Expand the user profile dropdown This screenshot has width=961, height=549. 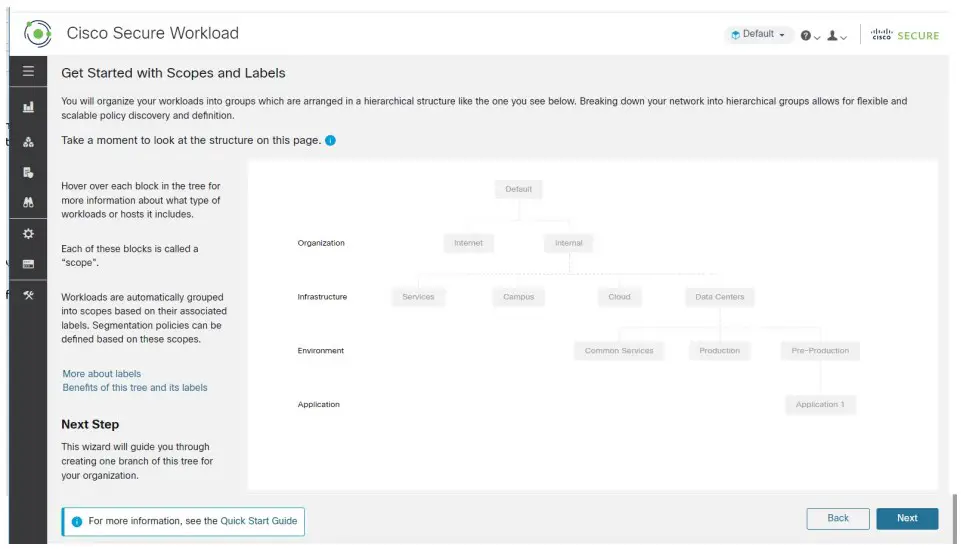point(836,35)
